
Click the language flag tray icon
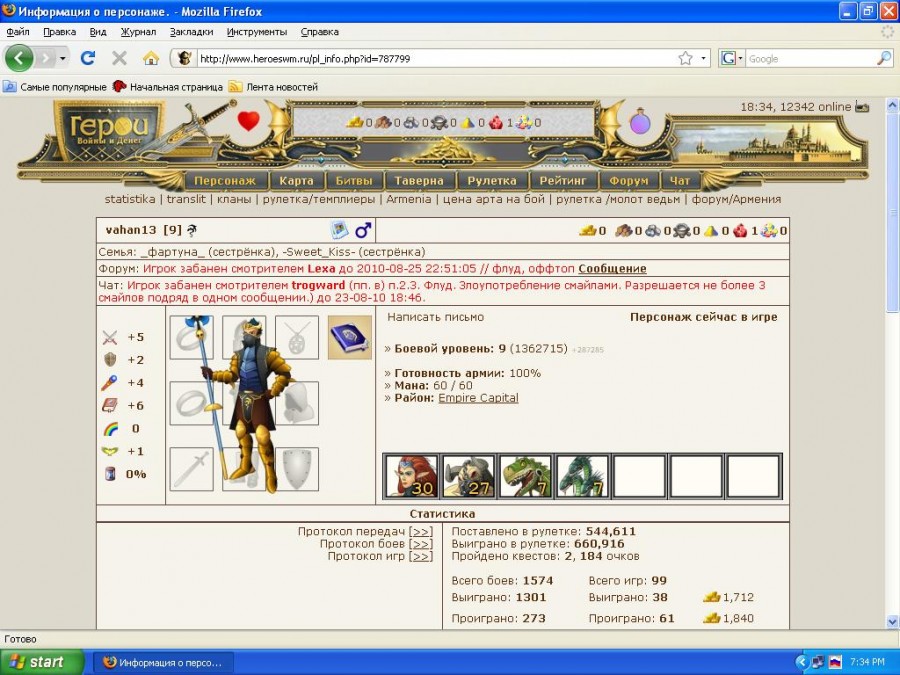835,662
